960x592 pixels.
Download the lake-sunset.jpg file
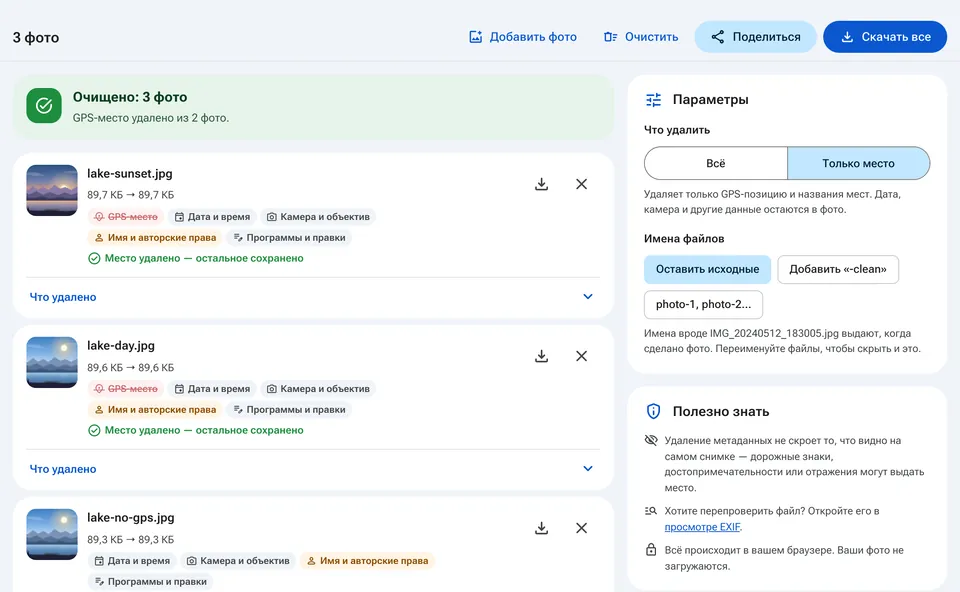pyautogui.click(x=541, y=184)
